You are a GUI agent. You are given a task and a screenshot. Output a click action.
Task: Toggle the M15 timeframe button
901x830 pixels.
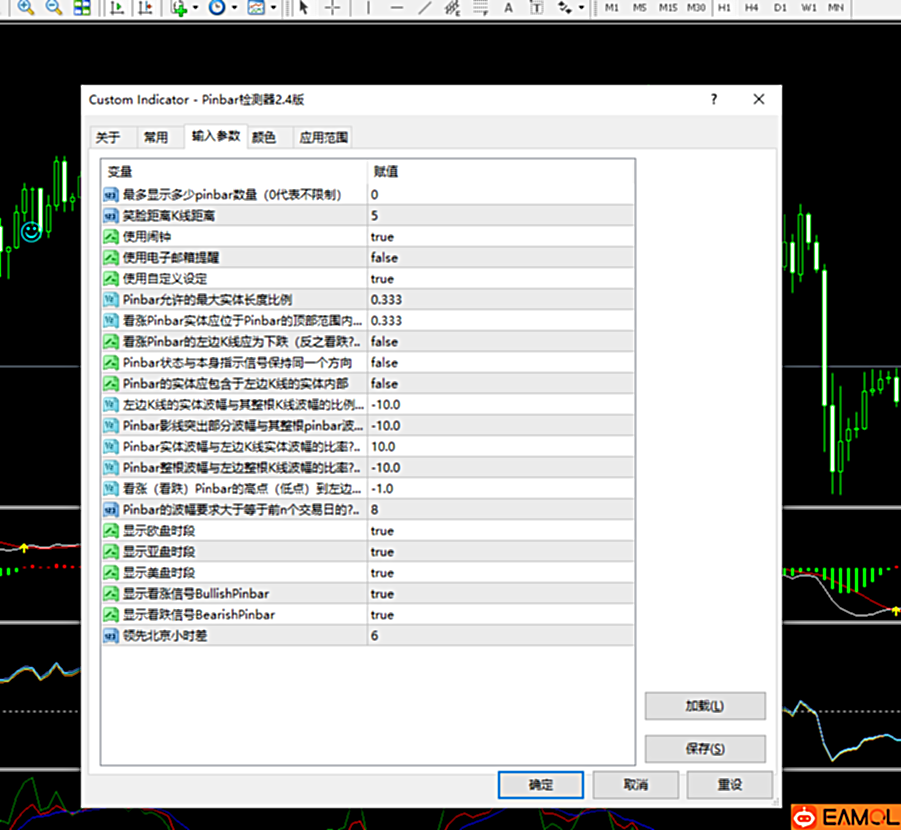click(x=668, y=8)
